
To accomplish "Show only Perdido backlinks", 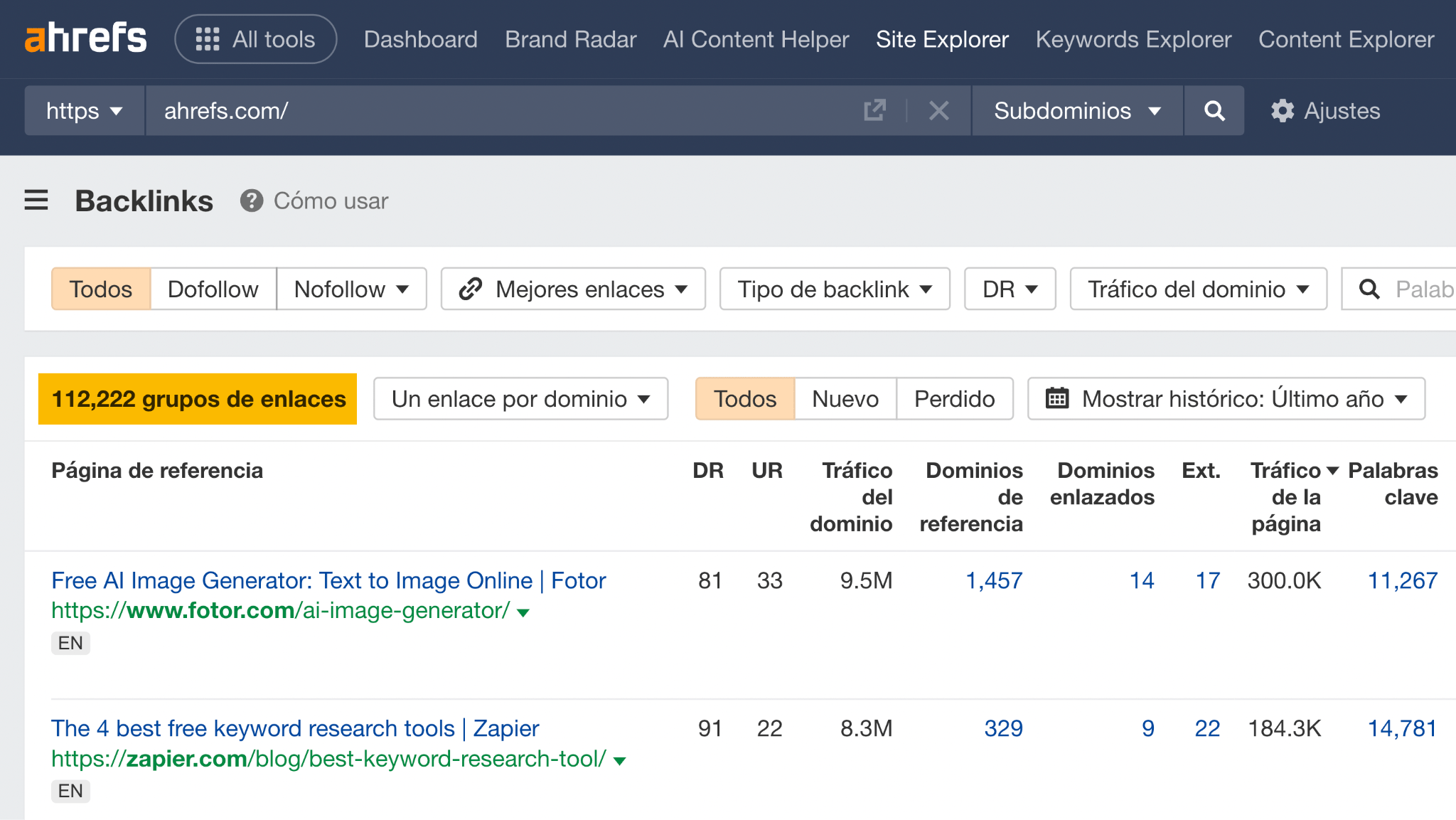I will (x=955, y=399).
